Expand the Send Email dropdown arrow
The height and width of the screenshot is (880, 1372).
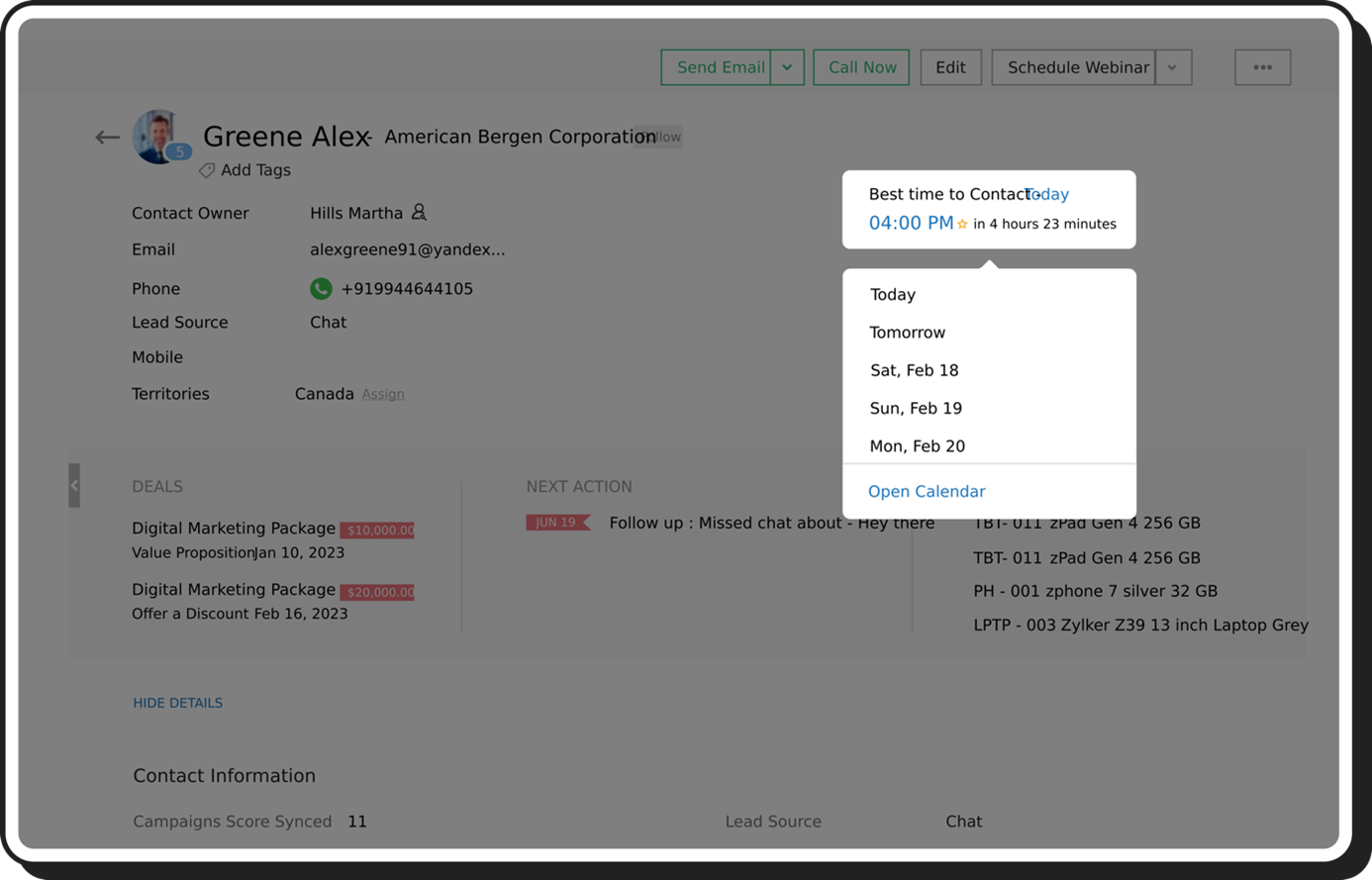coord(787,67)
